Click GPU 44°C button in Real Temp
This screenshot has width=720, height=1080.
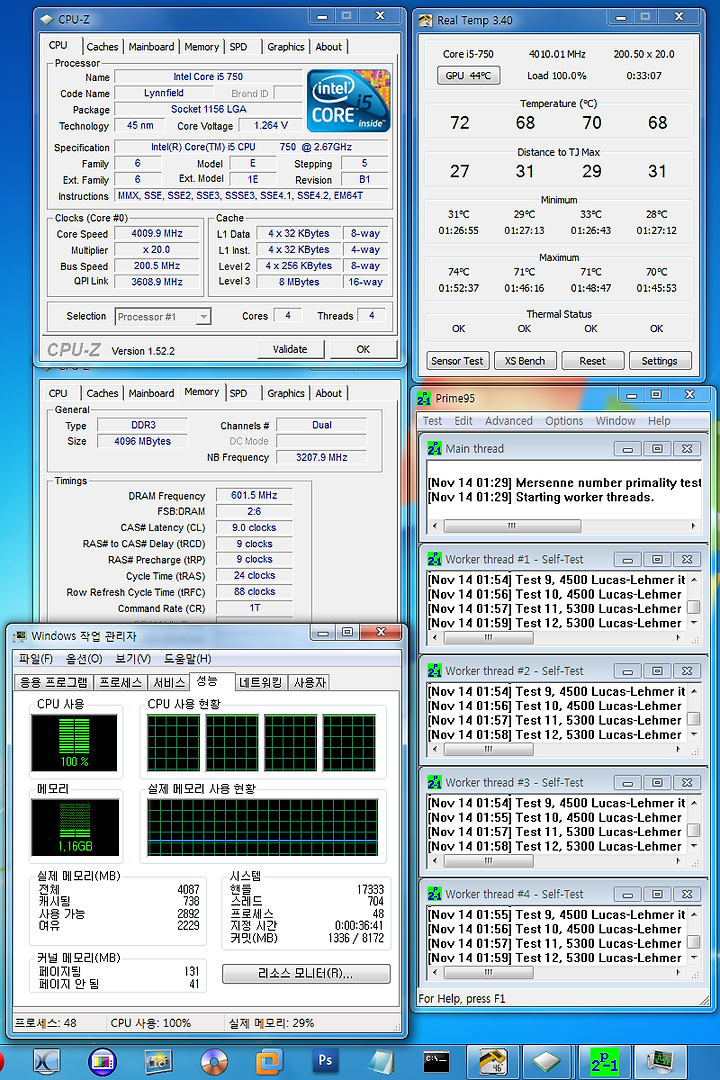click(469, 76)
